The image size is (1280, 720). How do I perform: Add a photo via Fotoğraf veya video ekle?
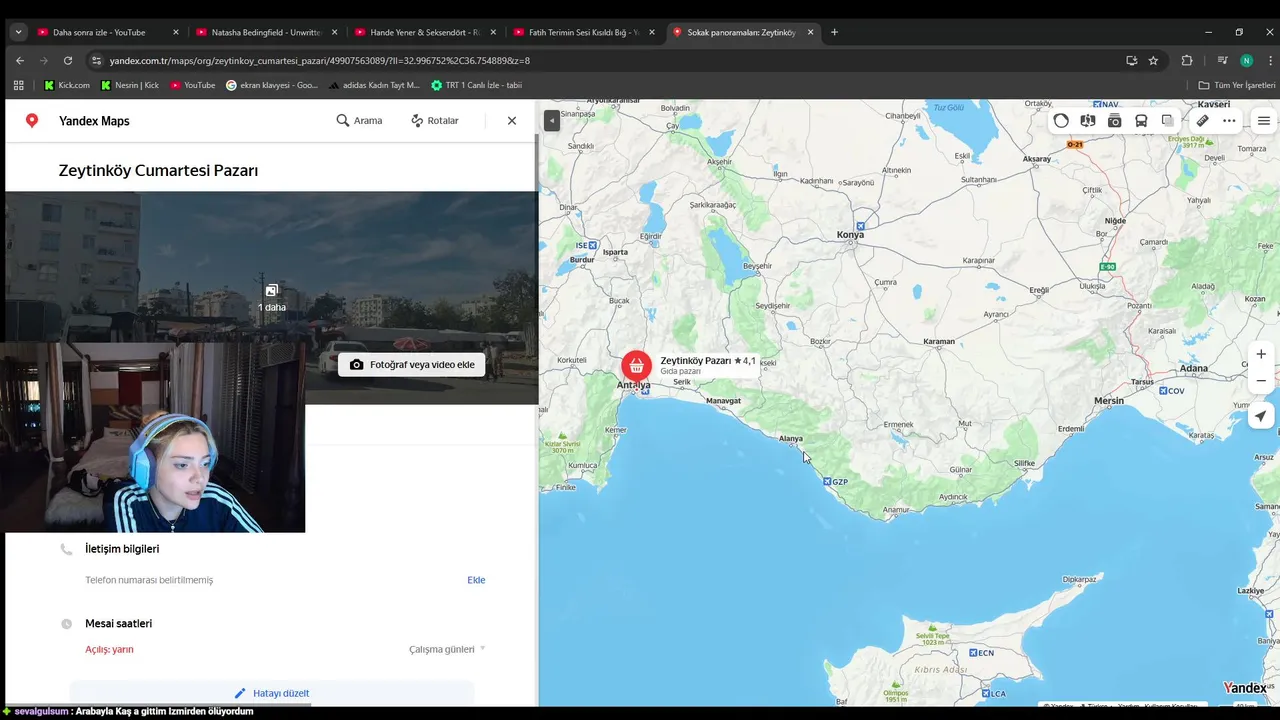[x=412, y=365]
